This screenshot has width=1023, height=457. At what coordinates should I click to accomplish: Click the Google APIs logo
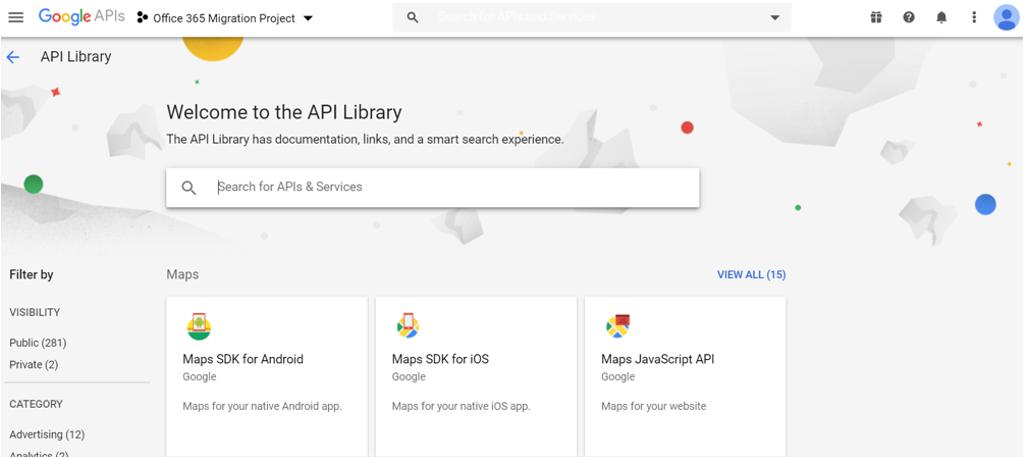point(81,17)
